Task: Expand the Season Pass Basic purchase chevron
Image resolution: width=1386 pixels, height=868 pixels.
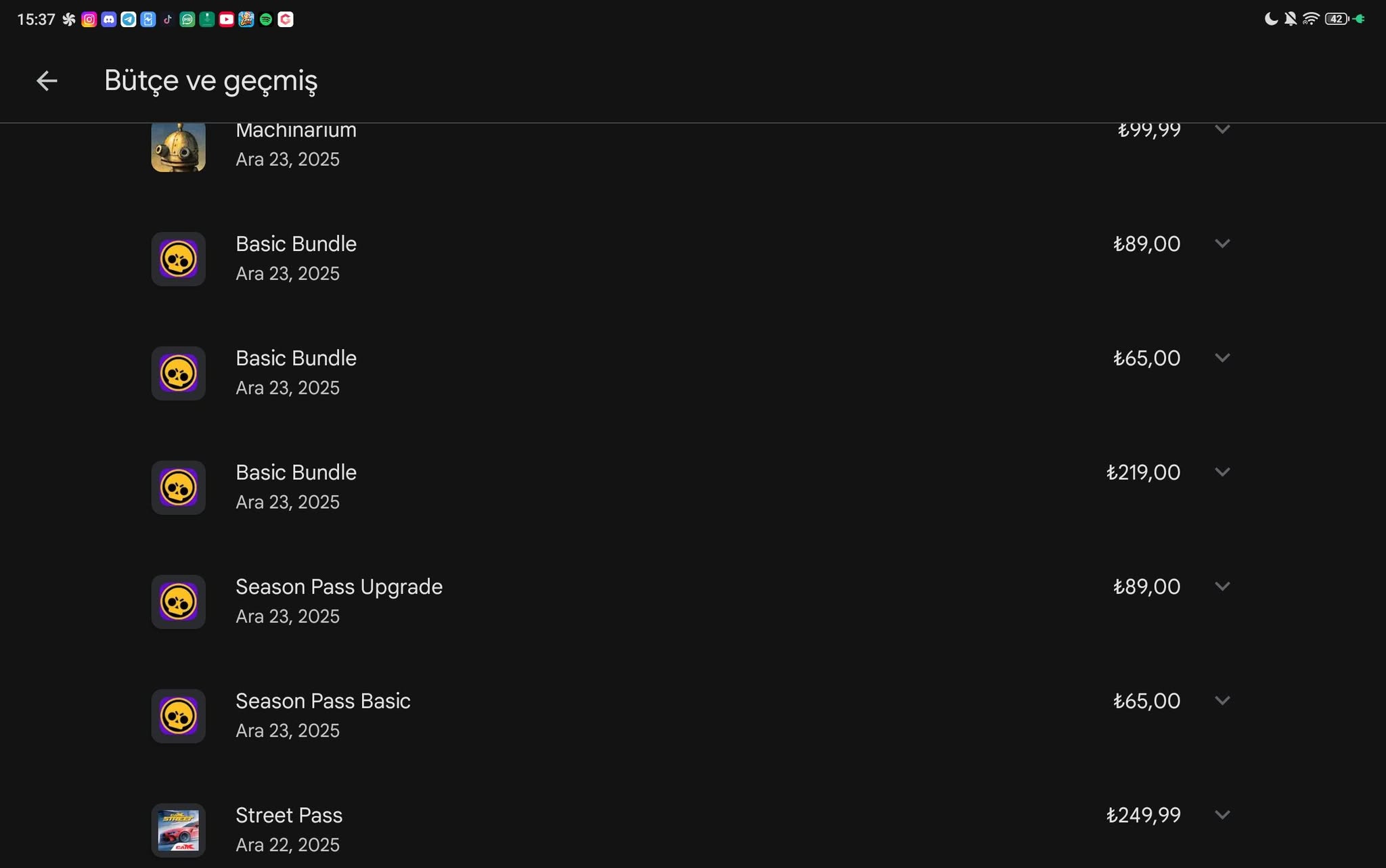Action: (1222, 701)
